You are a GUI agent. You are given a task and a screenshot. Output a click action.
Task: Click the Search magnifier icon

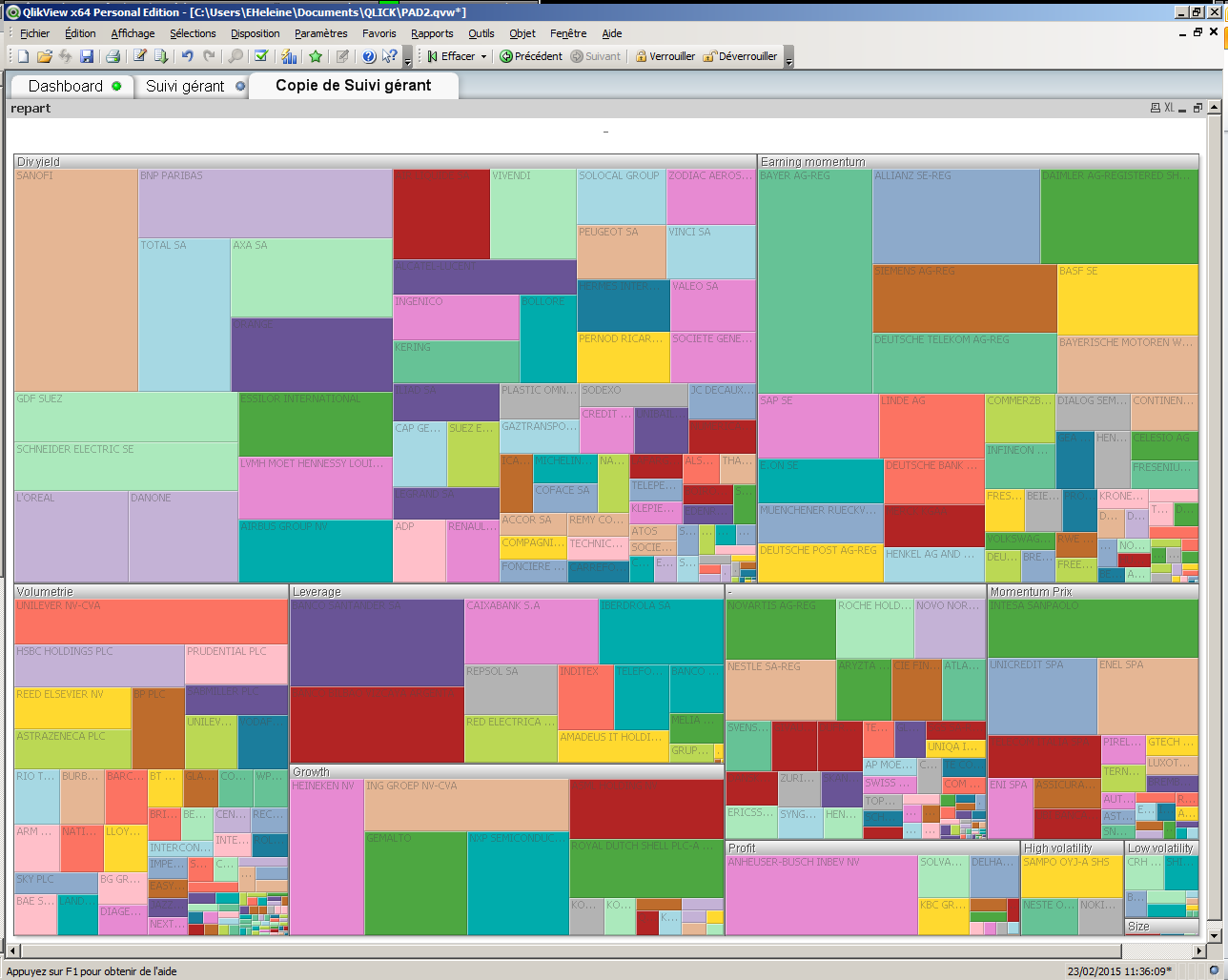tap(235, 56)
